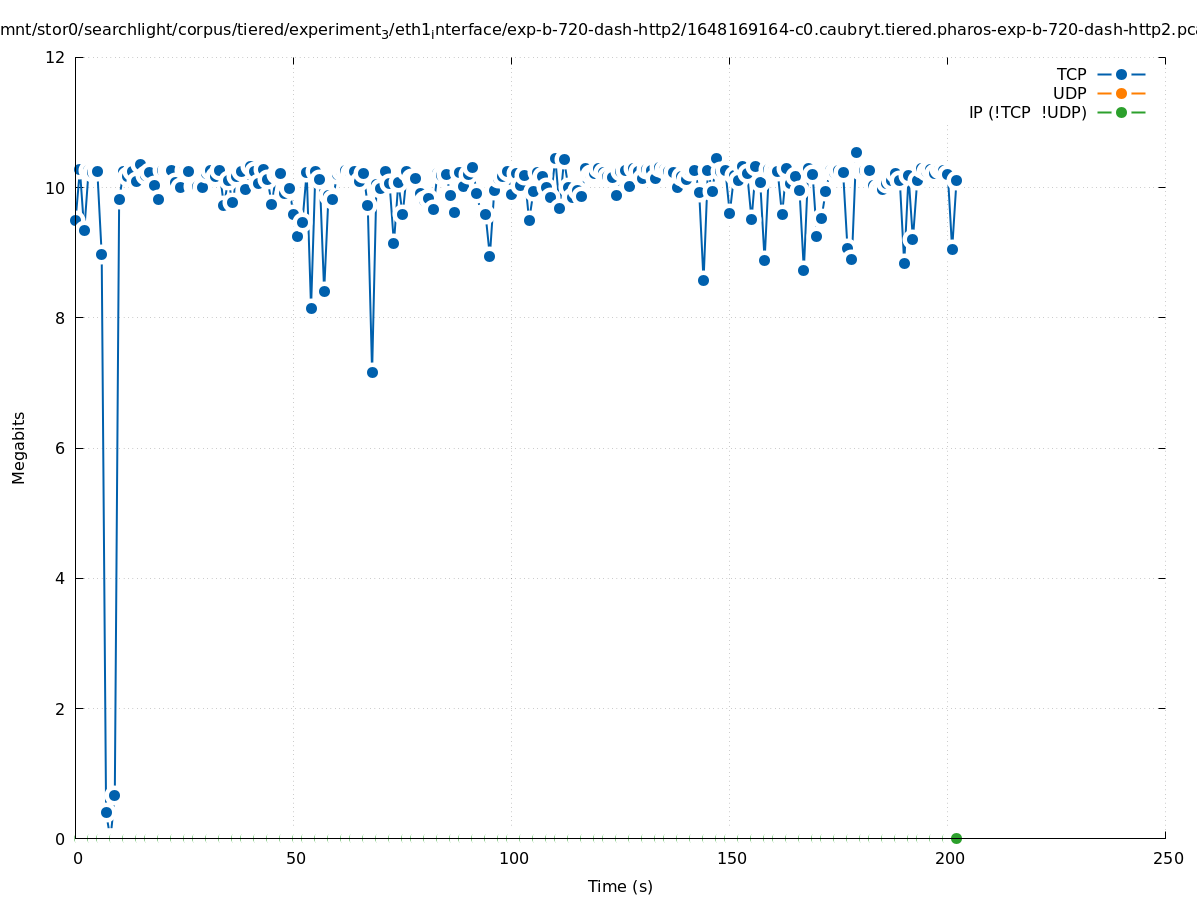Click the "Megabits" y-axis title
This screenshot has height=900, width=1197.
[x=19, y=447]
